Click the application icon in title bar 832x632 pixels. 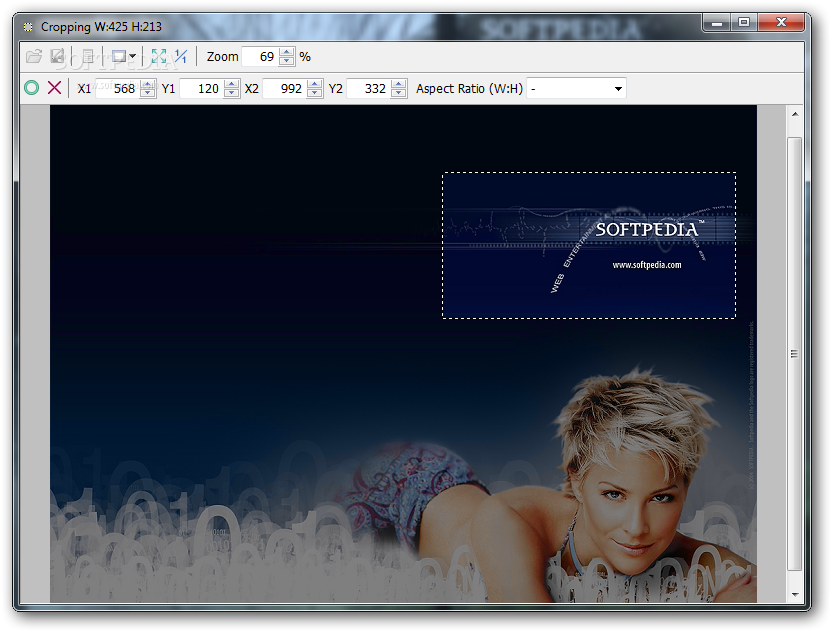point(28,27)
